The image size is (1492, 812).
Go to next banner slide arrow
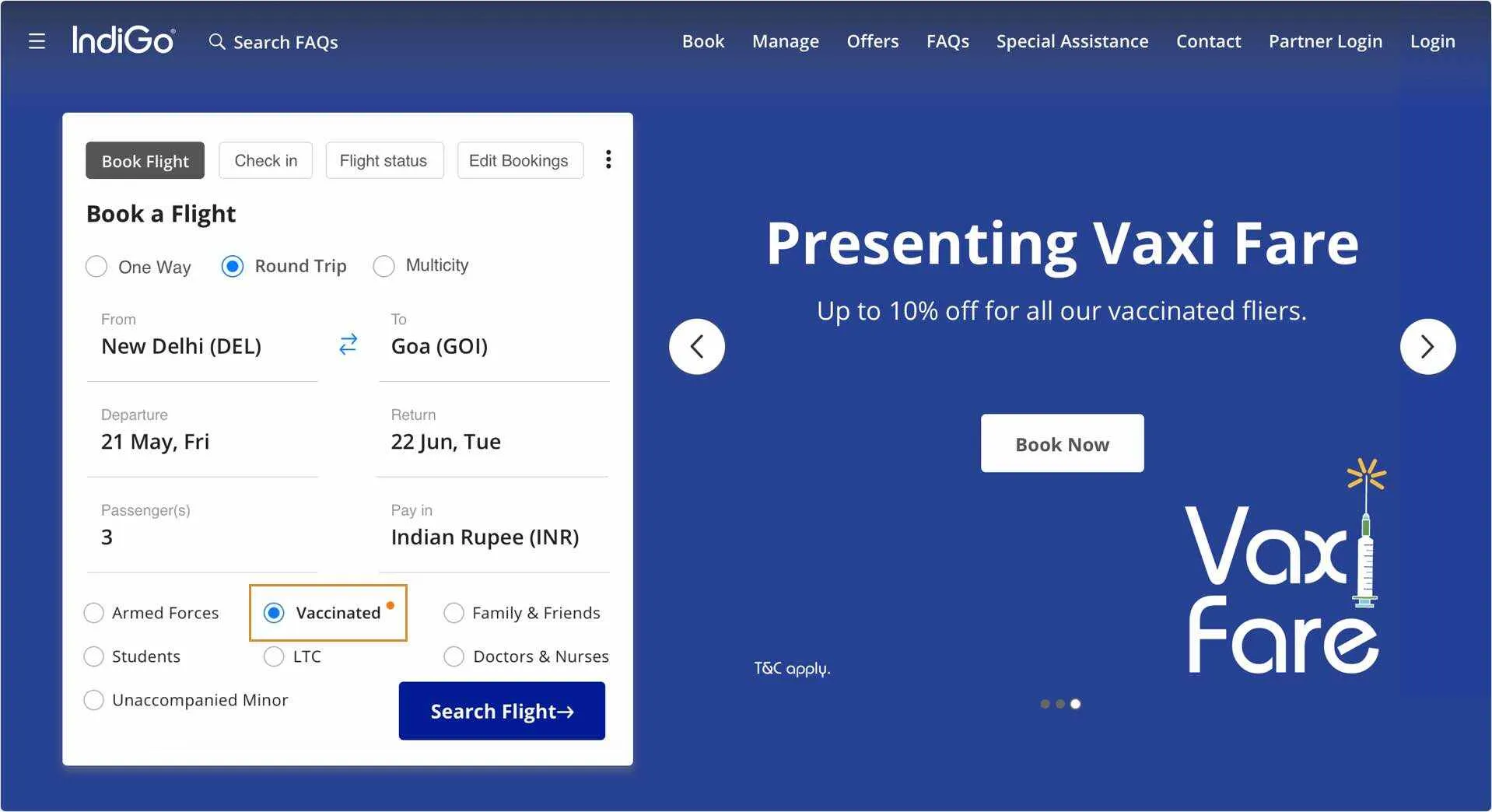(x=1427, y=346)
